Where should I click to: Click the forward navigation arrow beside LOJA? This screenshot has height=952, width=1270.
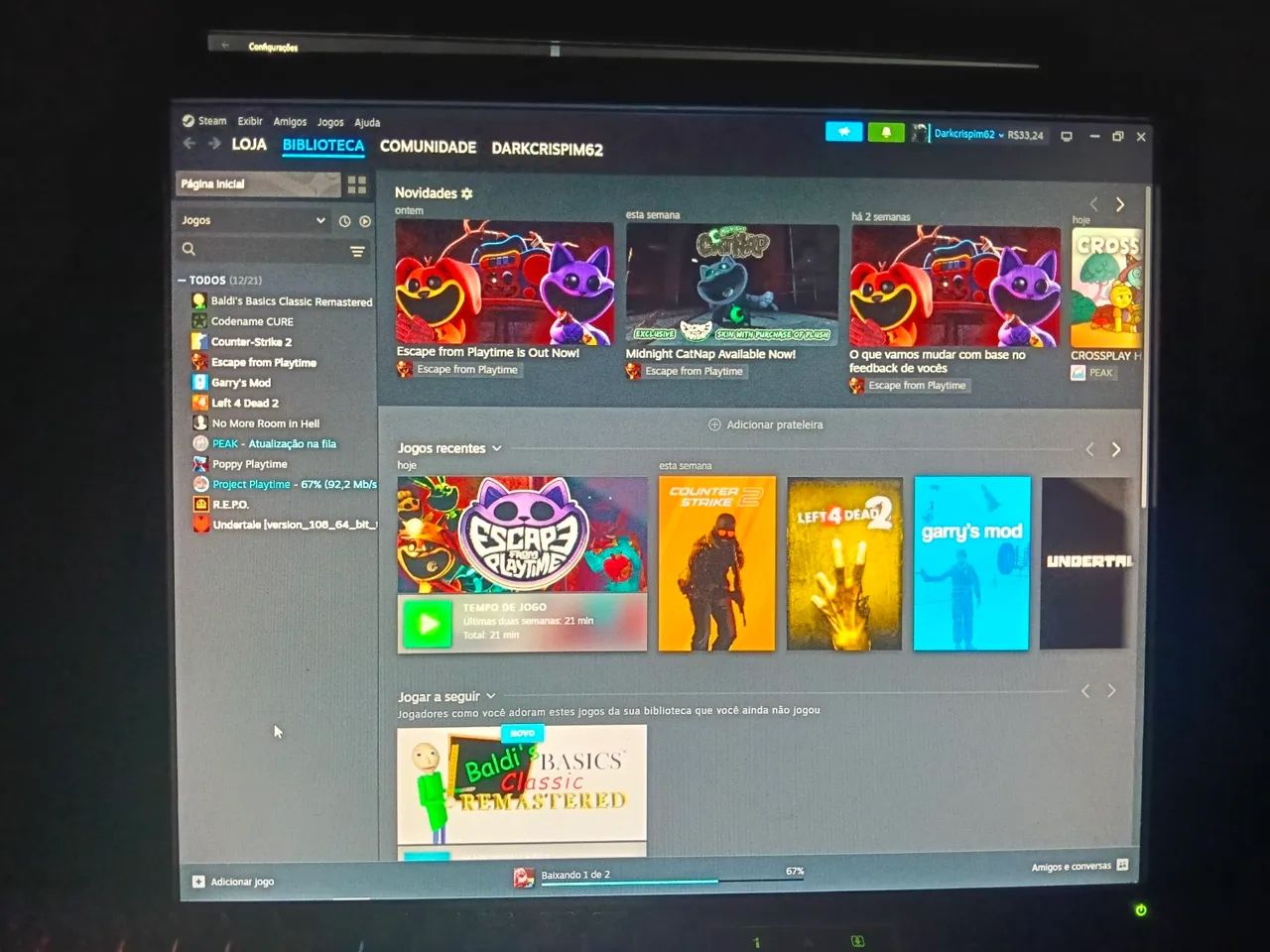[213, 144]
